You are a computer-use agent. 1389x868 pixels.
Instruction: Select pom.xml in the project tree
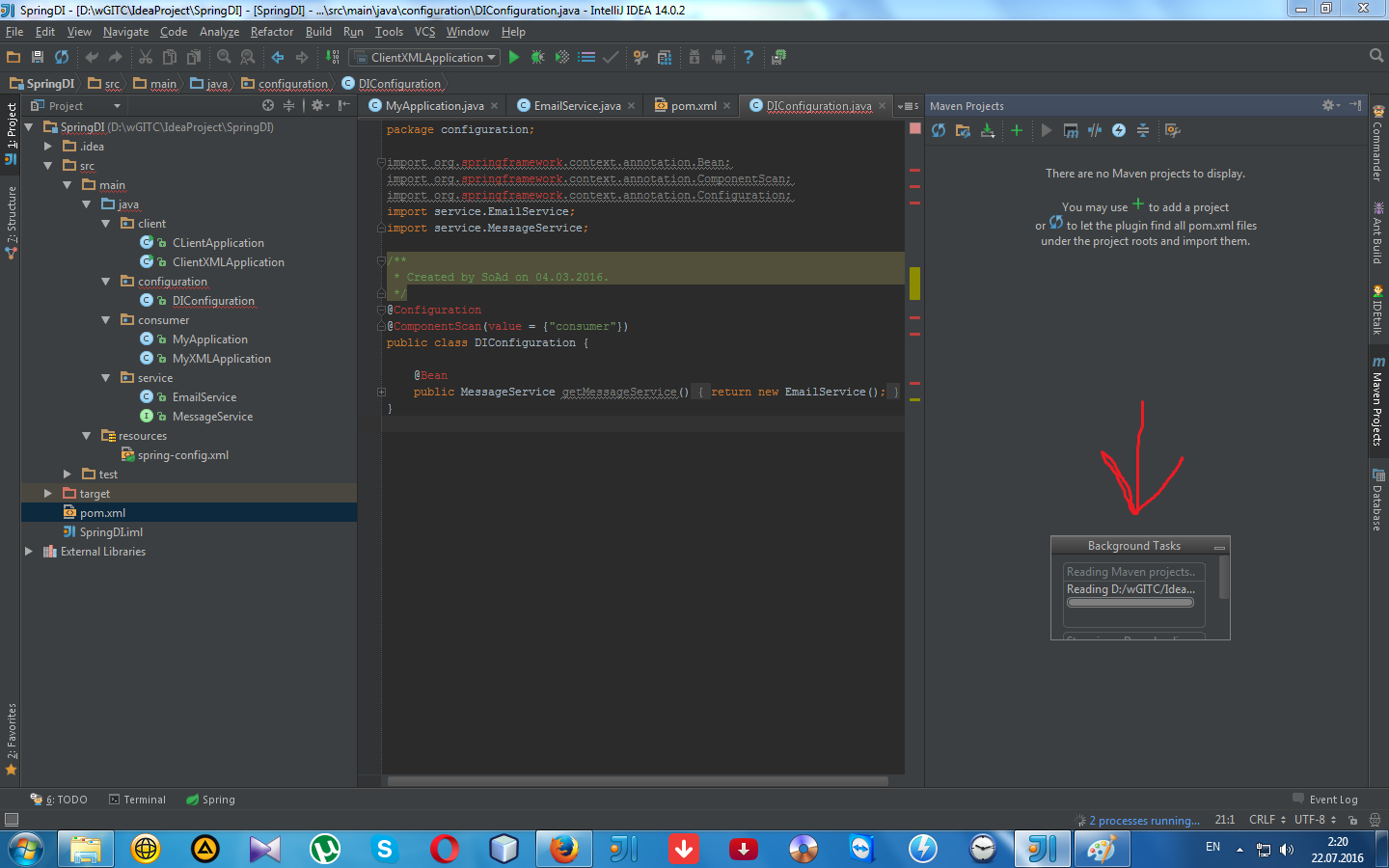click(x=102, y=513)
